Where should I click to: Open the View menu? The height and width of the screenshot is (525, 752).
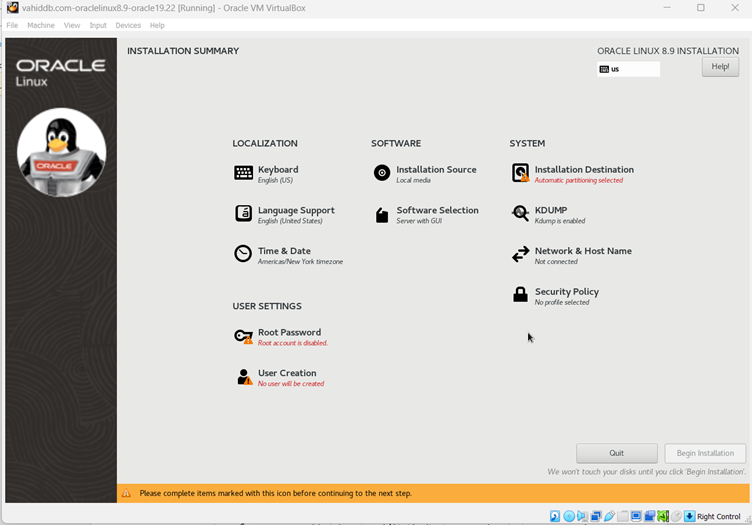coord(72,25)
